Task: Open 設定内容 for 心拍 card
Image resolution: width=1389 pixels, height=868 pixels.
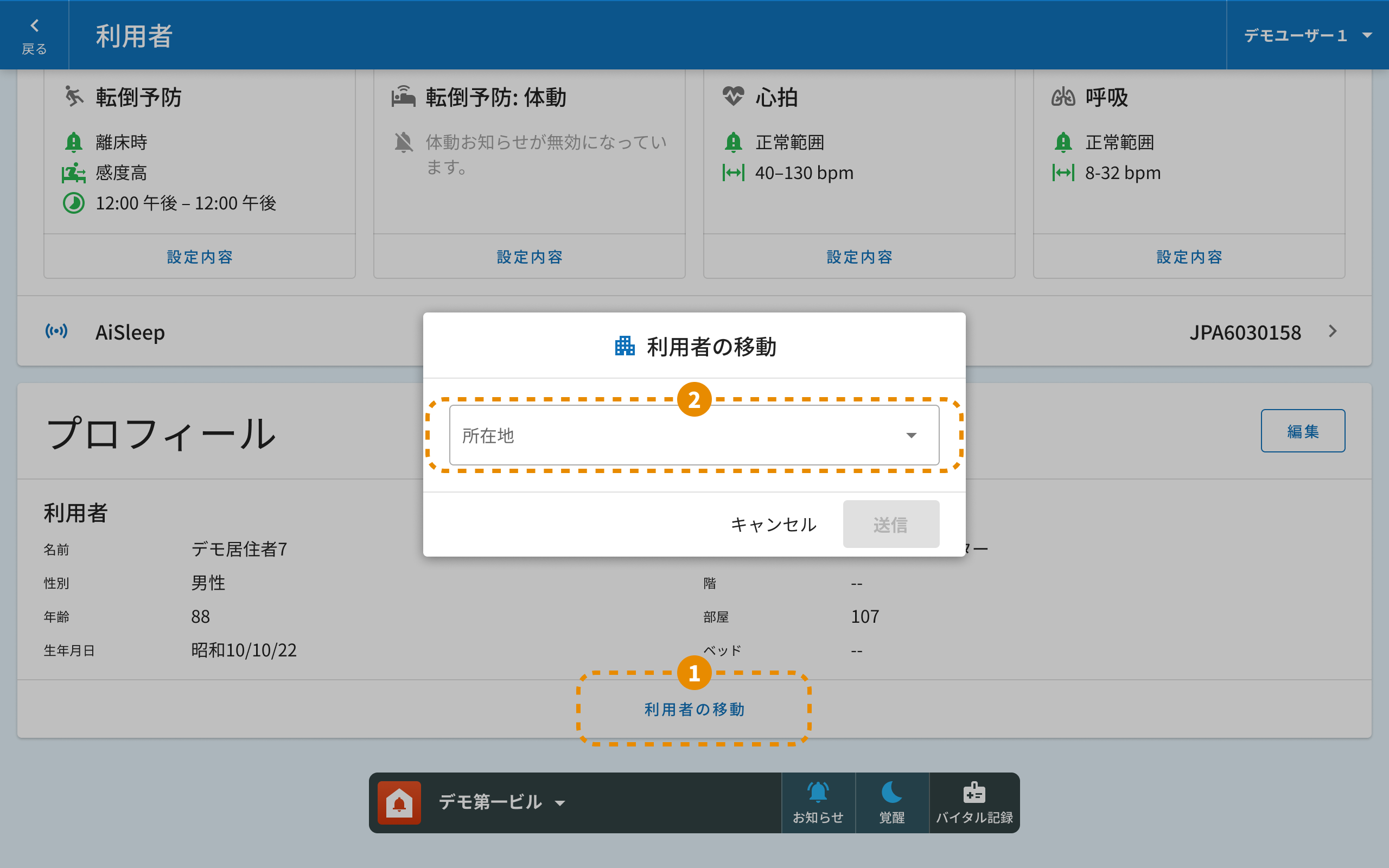Action: point(859,257)
